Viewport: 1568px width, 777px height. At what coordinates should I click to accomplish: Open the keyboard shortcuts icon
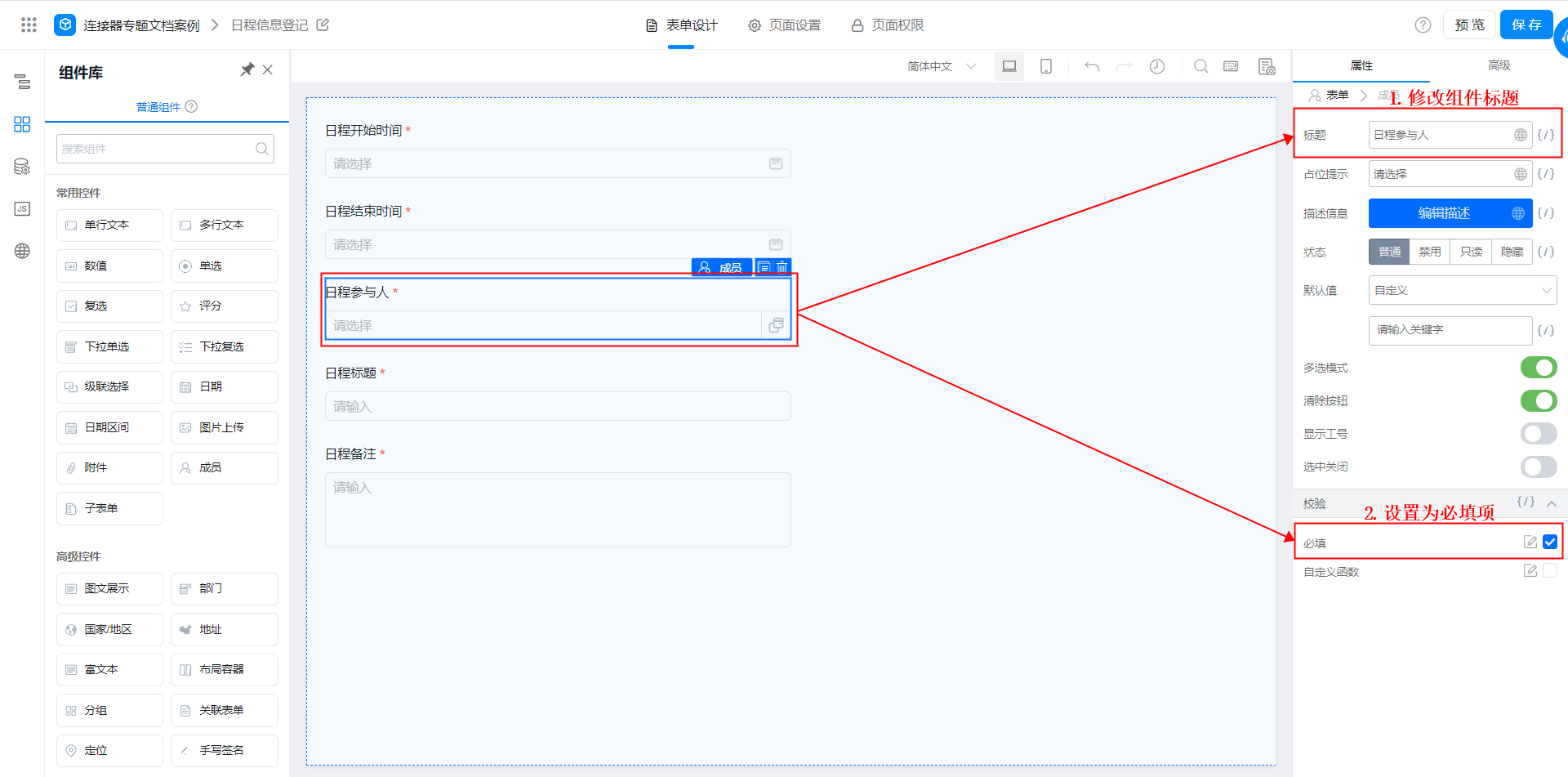pyautogui.click(x=1231, y=66)
